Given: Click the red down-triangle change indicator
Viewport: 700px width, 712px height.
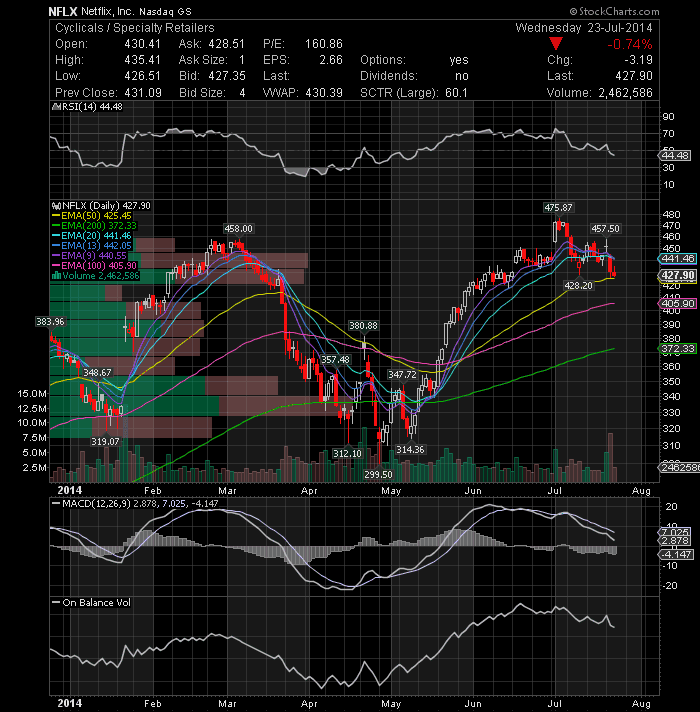Looking at the screenshot, I should coord(556,44).
